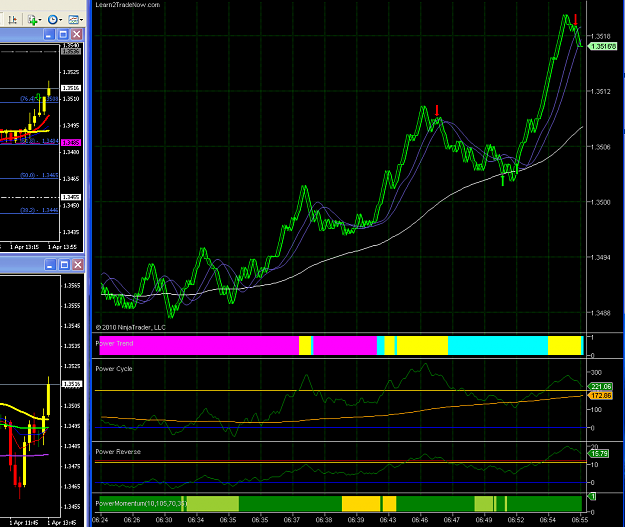Click the green current price tag 1.35168

pos(603,47)
